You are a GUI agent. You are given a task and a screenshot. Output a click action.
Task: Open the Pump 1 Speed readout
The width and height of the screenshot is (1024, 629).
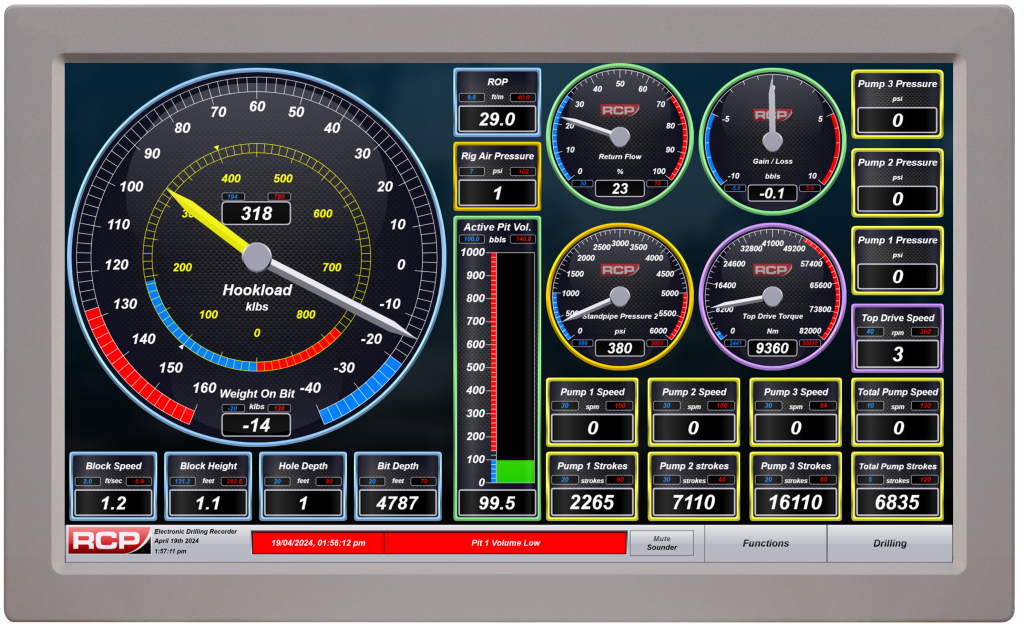pos(592,412)
